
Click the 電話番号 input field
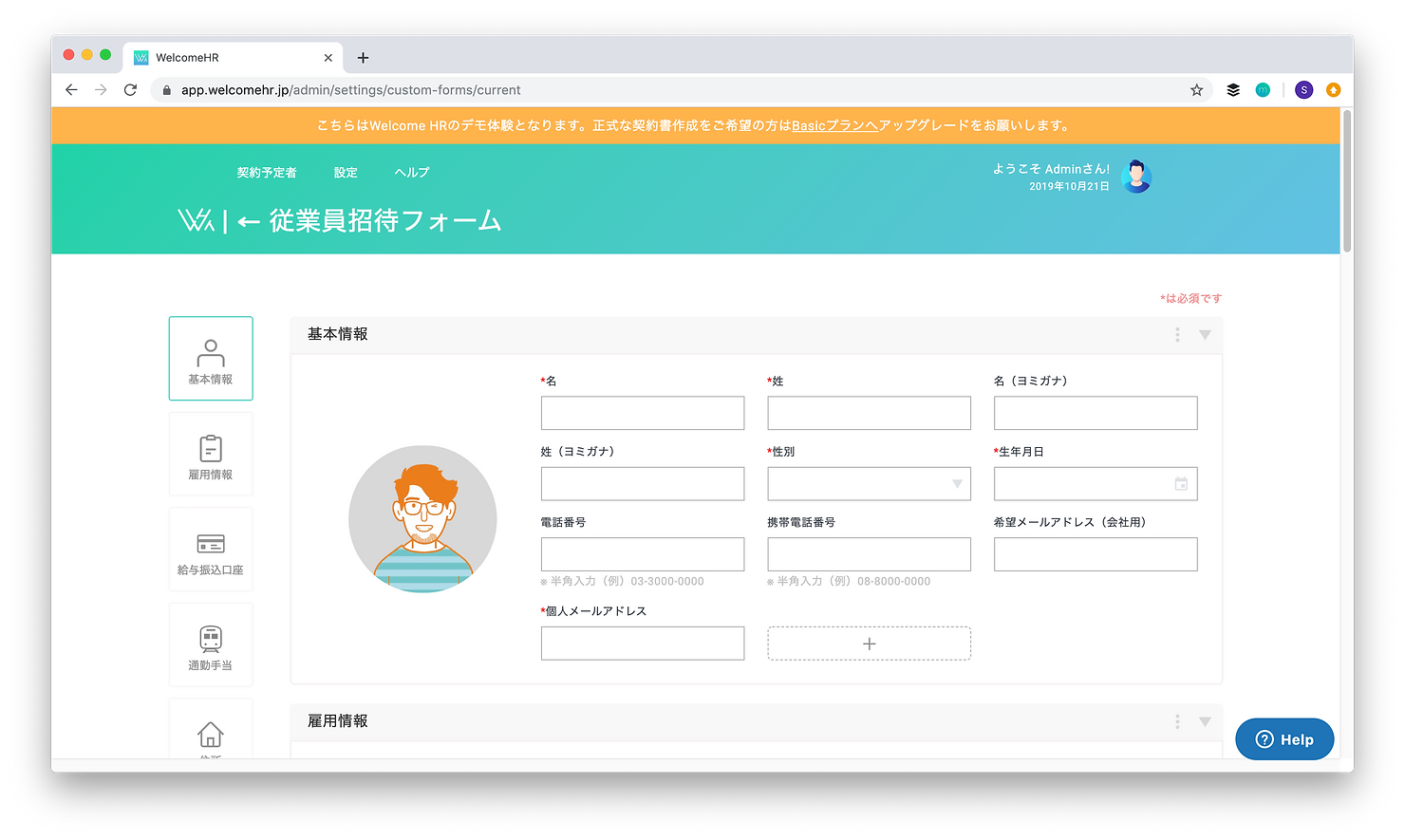[643, 554]
